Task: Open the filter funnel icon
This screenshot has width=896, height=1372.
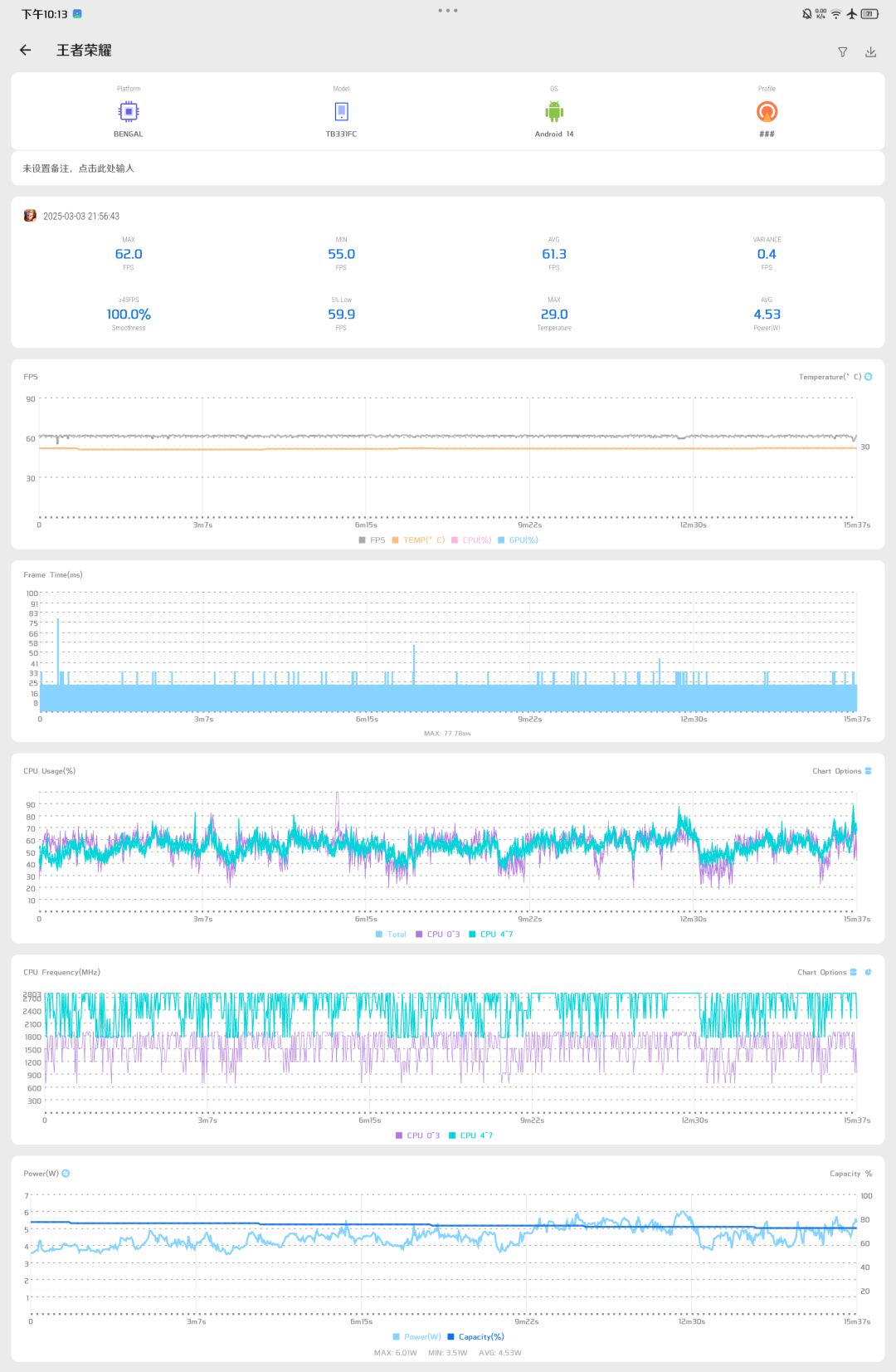Action: point(842,52)
